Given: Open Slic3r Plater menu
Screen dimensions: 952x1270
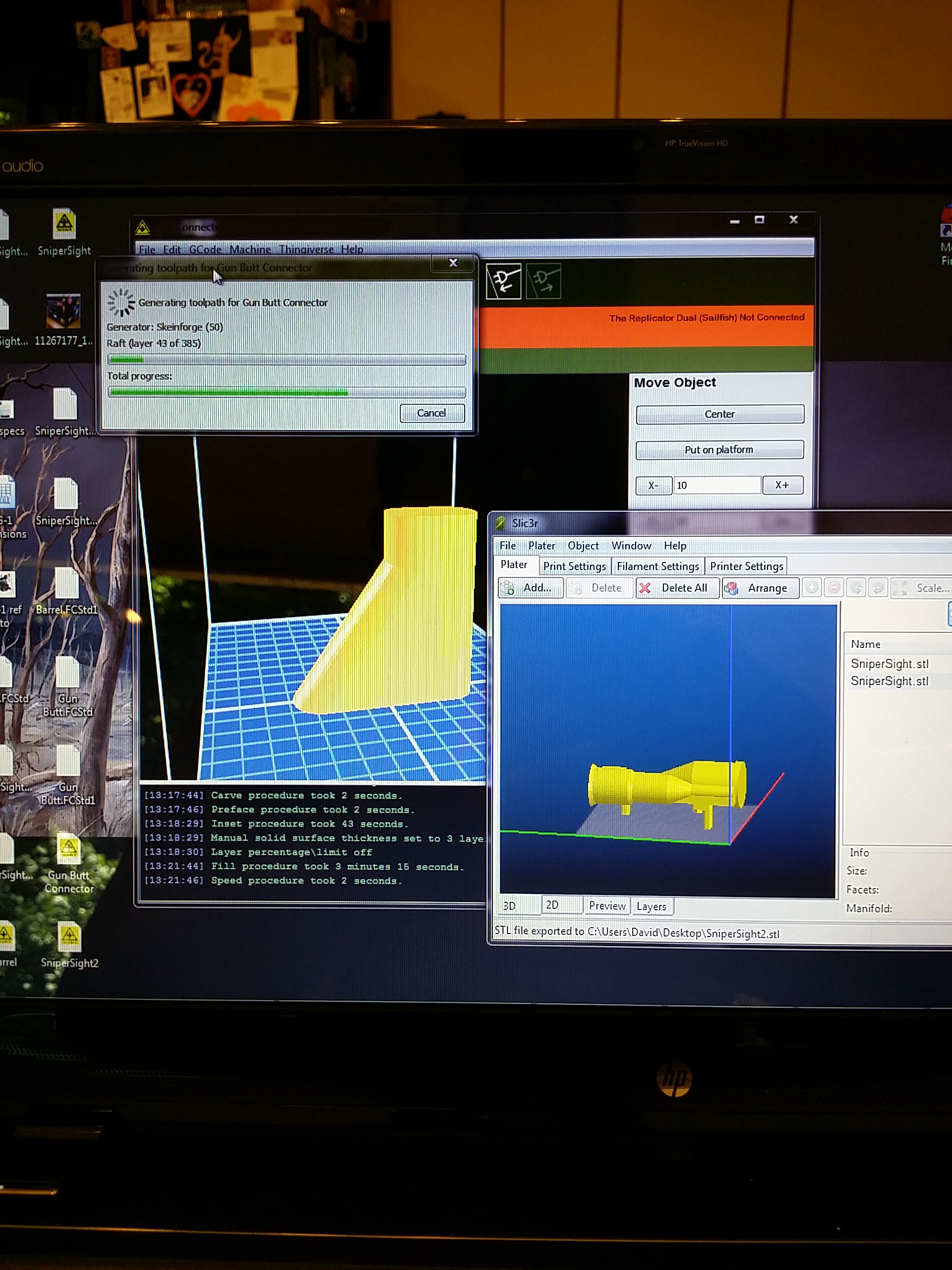Looking at the screenshot, I should [x=541, y=545].
